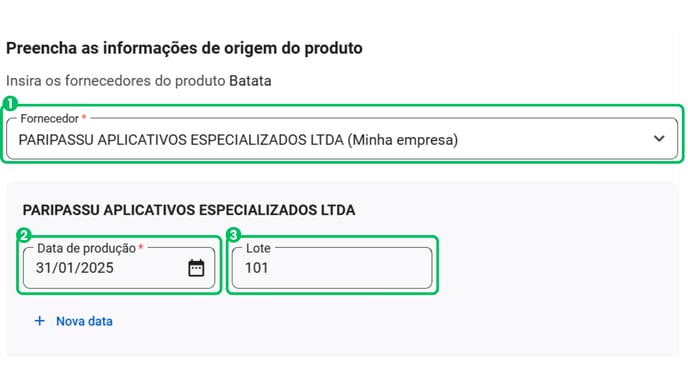Click the Insira os fornecedores instruction text

[139, 81]
